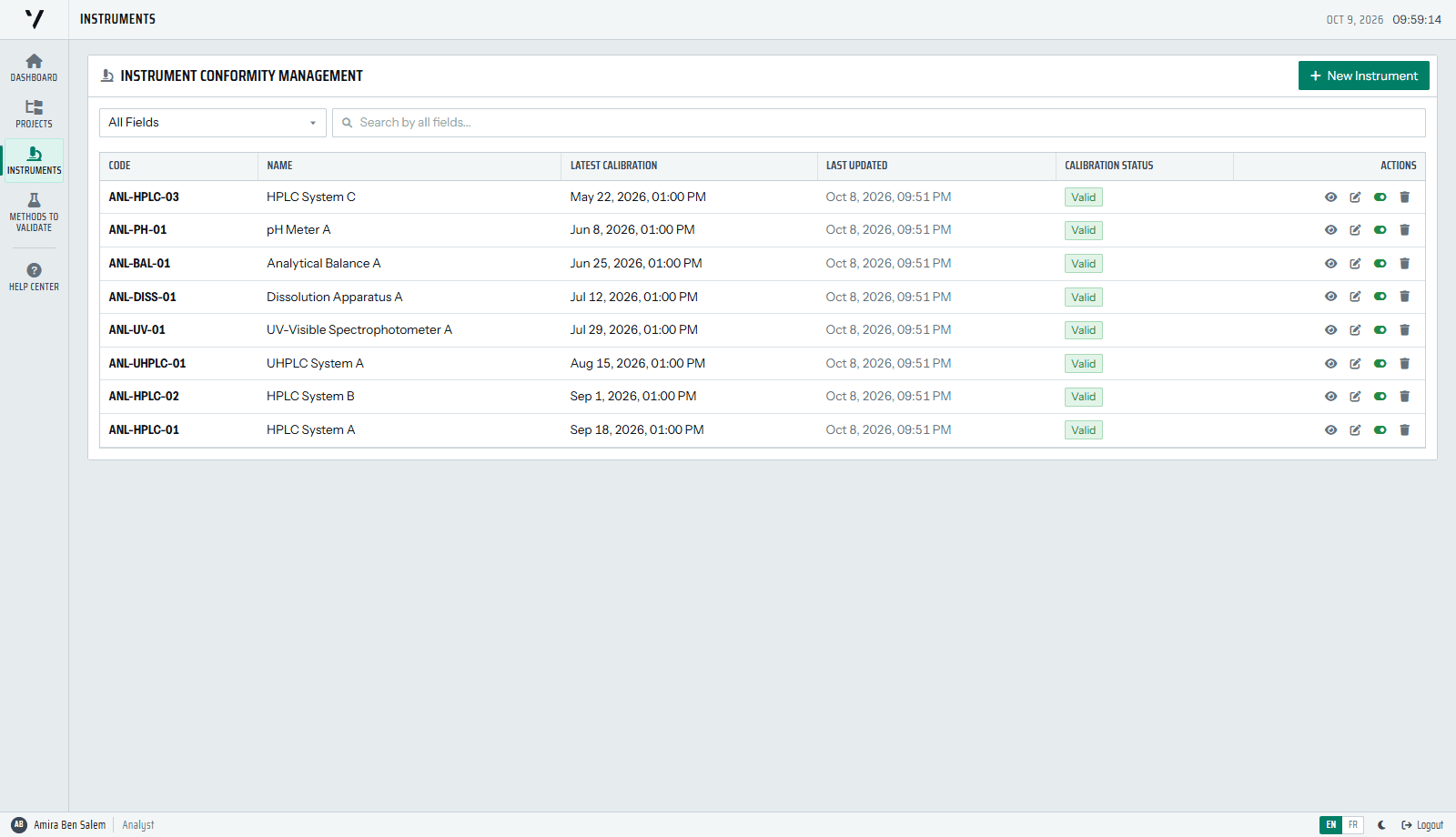Viewport: 1456px width, 837px height.
Task: Delete the Analytical Balance A instrument
Action: 1404,264
